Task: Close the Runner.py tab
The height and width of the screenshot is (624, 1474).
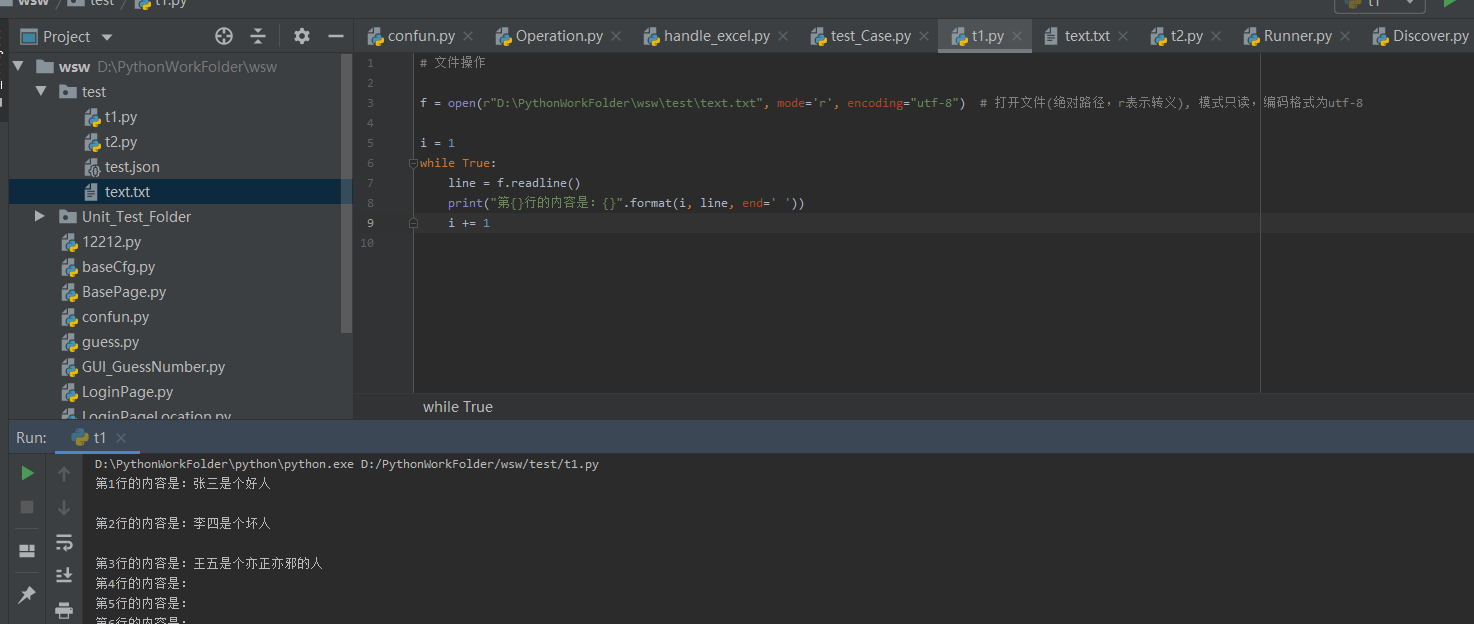Action: tap(1346, 36)
